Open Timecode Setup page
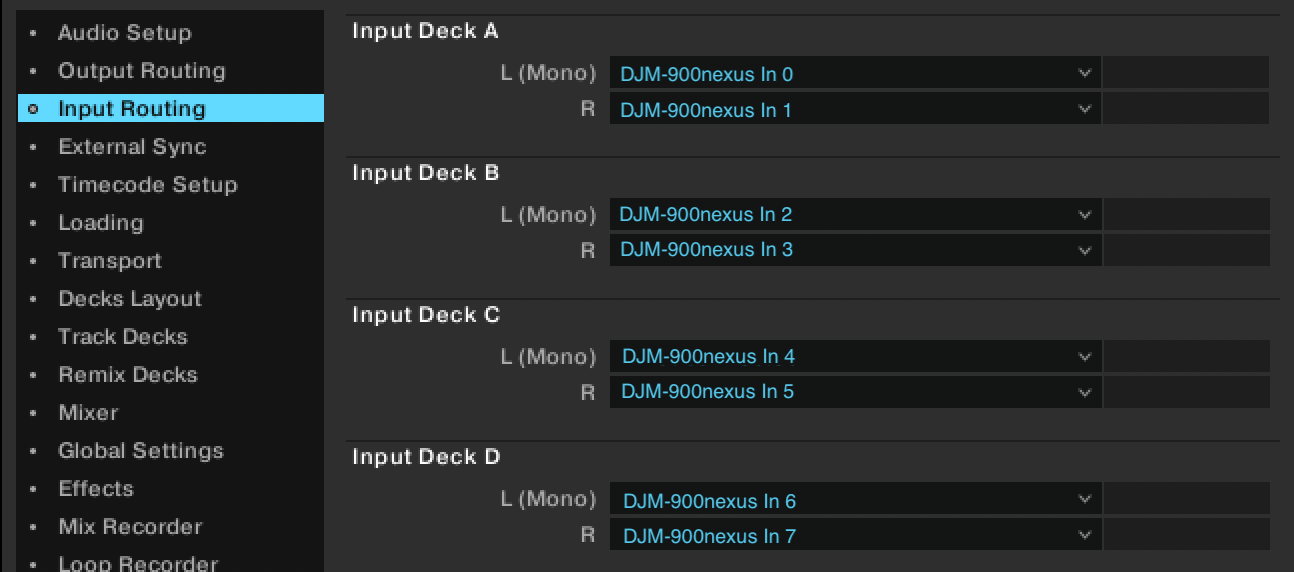This screenshot has width=1294, height=572. [x=148, y=185]
